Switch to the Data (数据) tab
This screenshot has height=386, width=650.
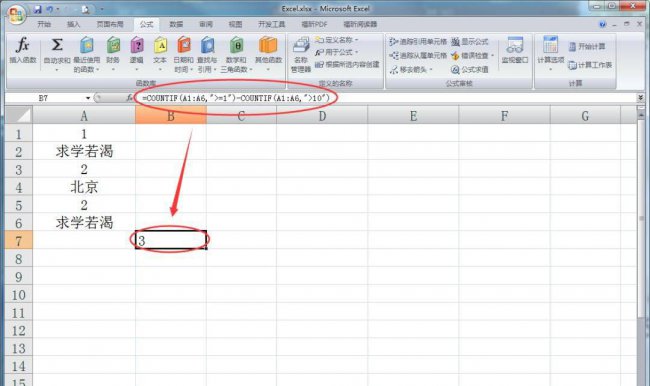(x=176, y=24)
